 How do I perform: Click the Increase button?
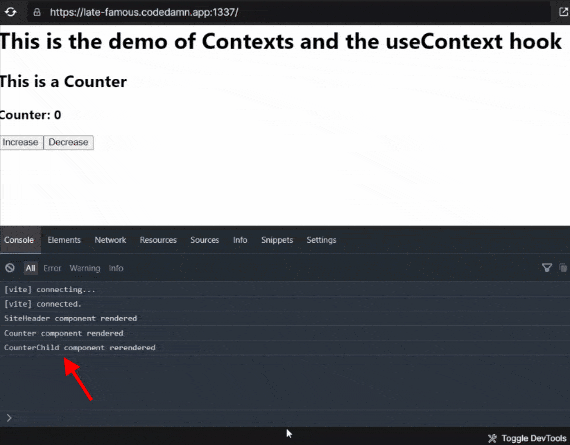[21, 142]
